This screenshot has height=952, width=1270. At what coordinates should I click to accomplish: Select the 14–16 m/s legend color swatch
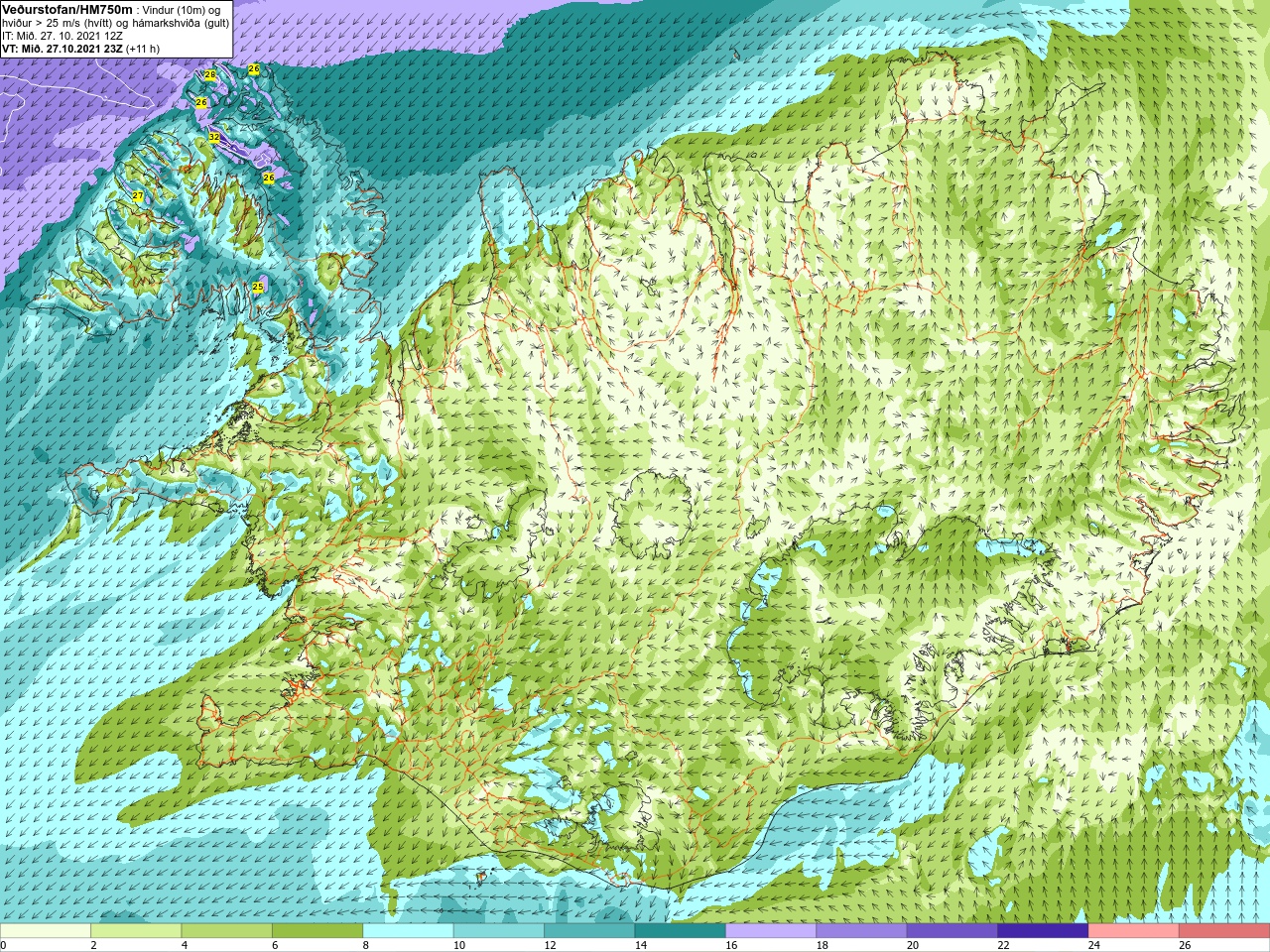(681, 931)
